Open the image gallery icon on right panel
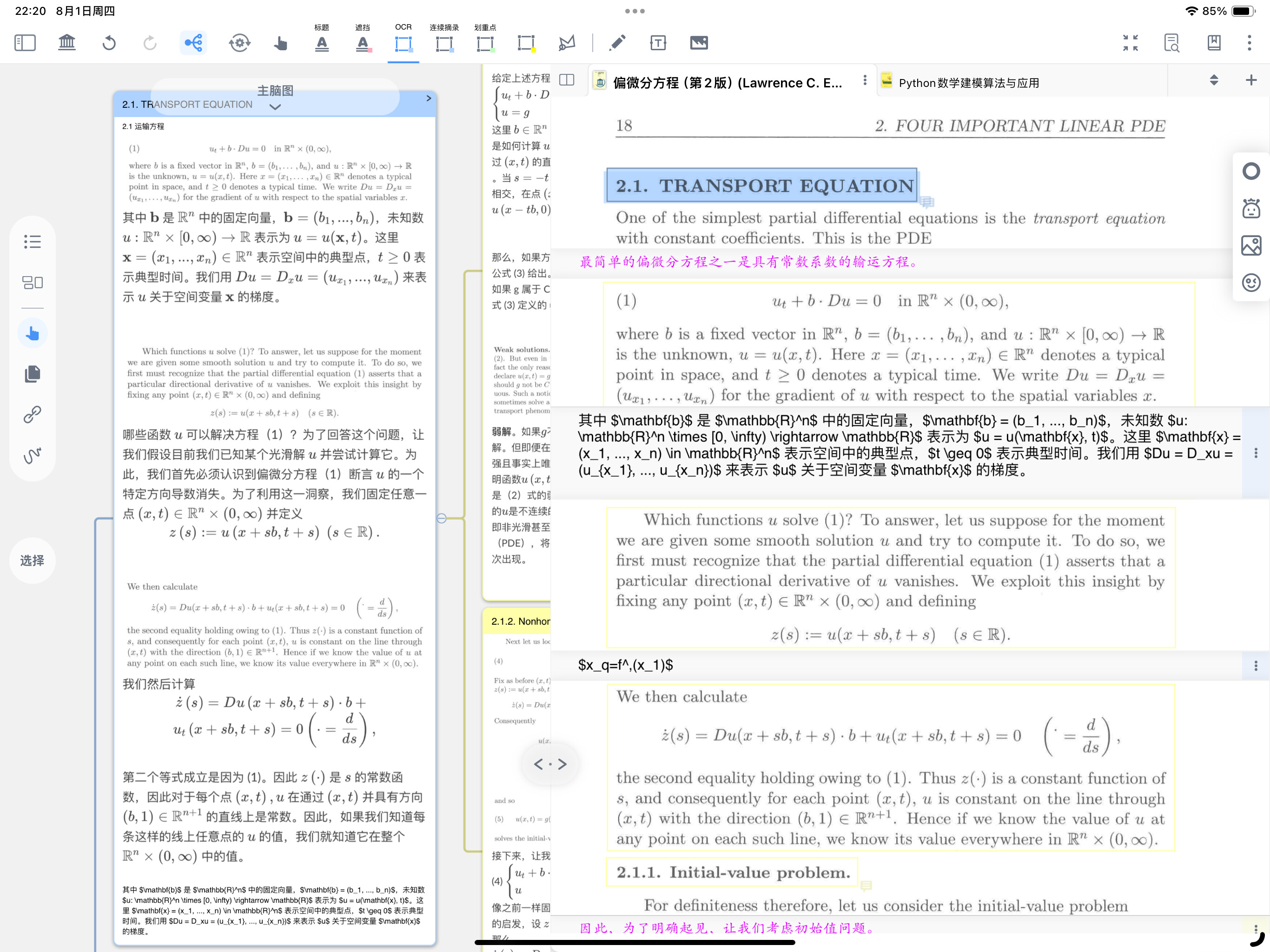The height and width of the screenshot is (952, 1270). click(1251, 246)
